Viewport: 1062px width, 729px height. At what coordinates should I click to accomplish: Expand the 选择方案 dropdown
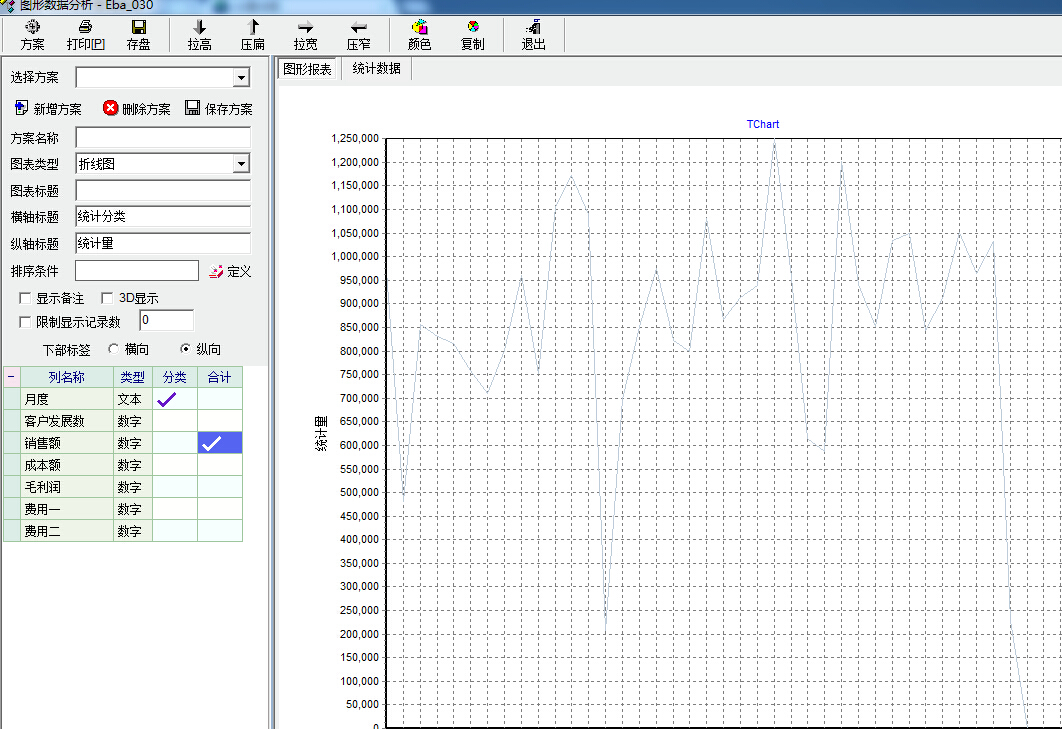pyautogui.click(x=241, y=78)
